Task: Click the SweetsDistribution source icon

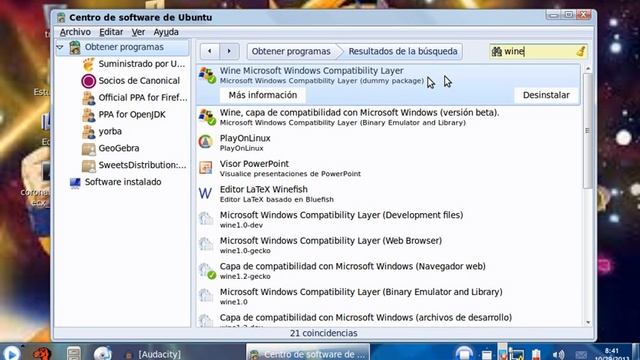Action: point(88,165)
